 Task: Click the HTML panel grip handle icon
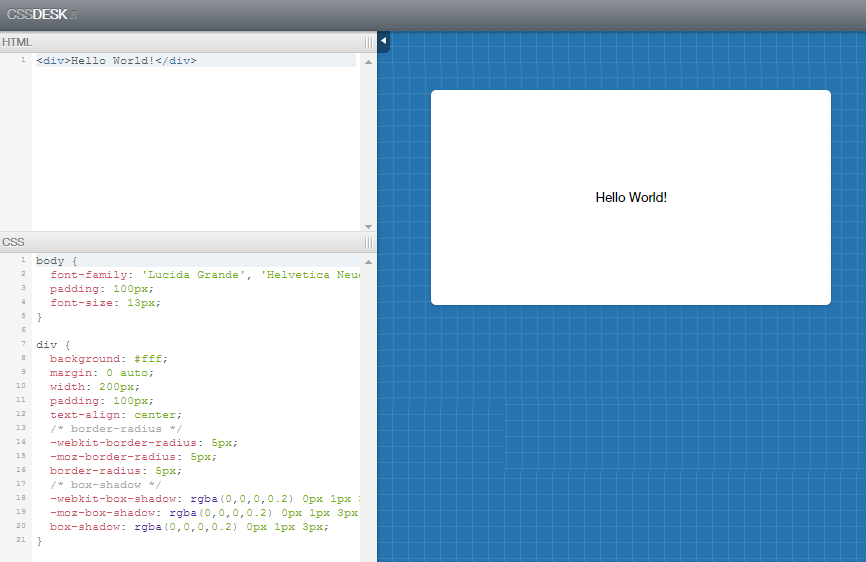click(368, 43)
